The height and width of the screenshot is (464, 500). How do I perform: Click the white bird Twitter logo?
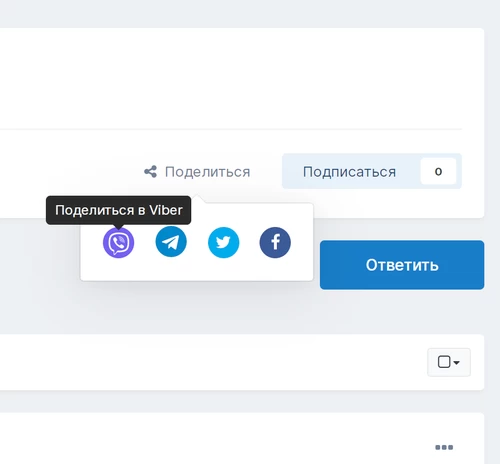[x=223, y=242]
